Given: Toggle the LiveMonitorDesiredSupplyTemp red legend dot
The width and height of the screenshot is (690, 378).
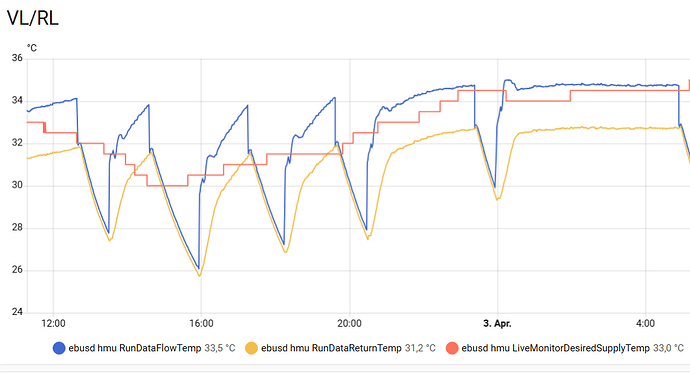Looking at the screenshot, I should pyautogui.click(x=452, y=349).
